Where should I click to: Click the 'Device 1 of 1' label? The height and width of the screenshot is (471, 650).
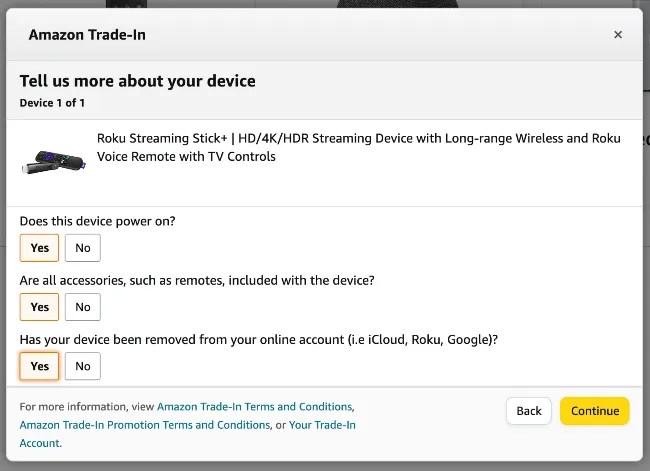pyautogui.click(x=52, y=103)
